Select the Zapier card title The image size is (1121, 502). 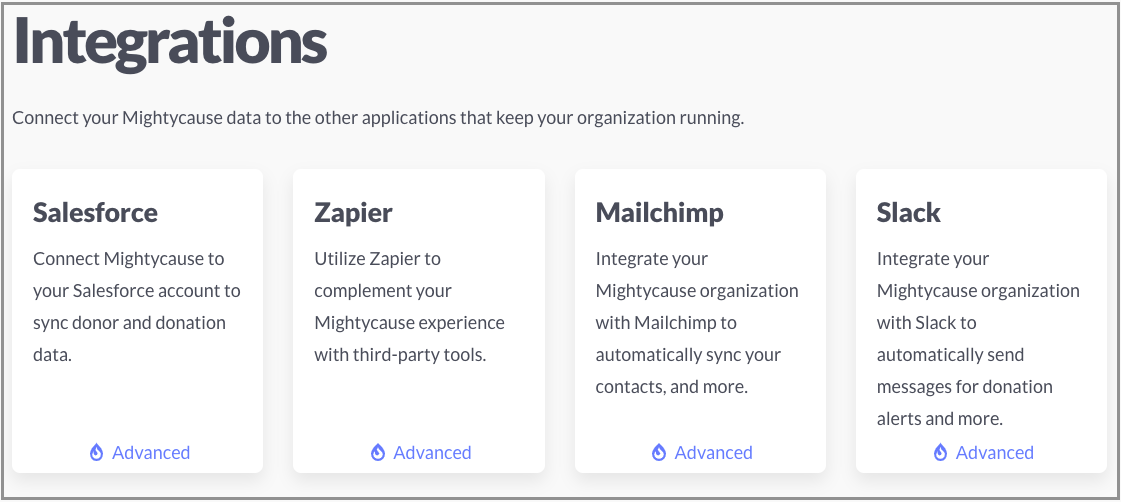pyautogui.click(x=353, y=213)
